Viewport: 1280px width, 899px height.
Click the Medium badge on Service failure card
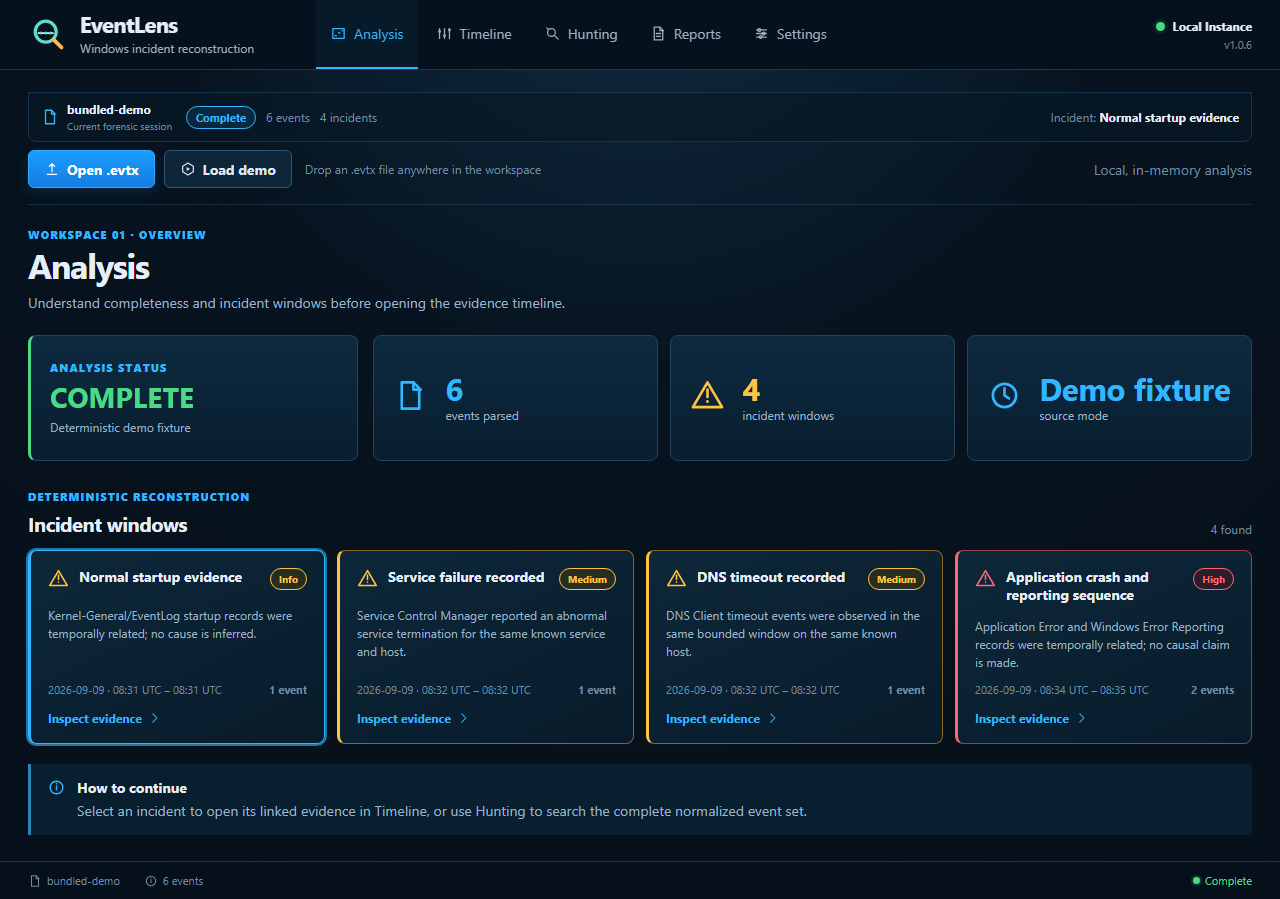tap(588, 579)
